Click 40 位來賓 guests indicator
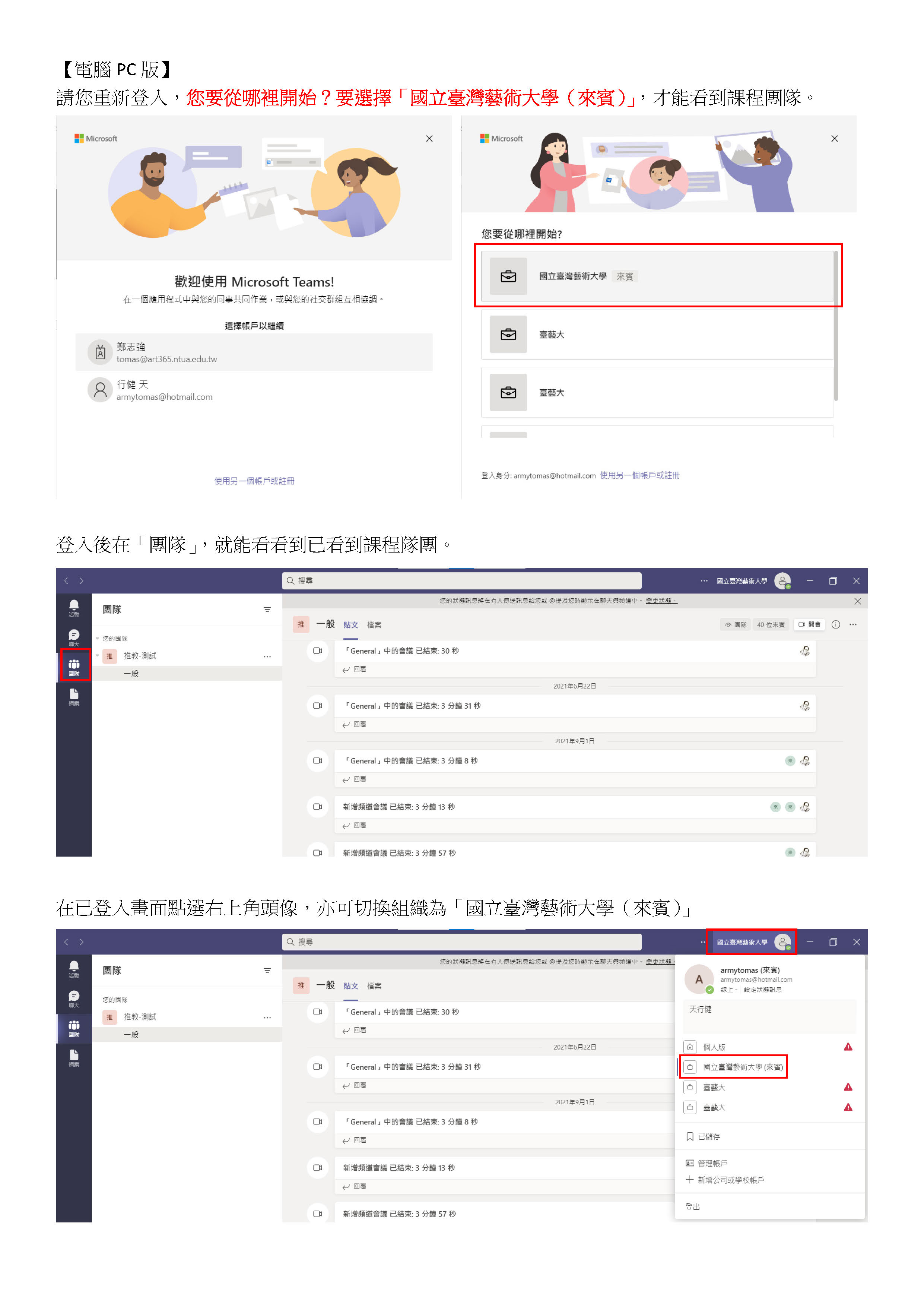Image resolution: width=924 pixels, height=1307 pixels. tap(771, 624)
